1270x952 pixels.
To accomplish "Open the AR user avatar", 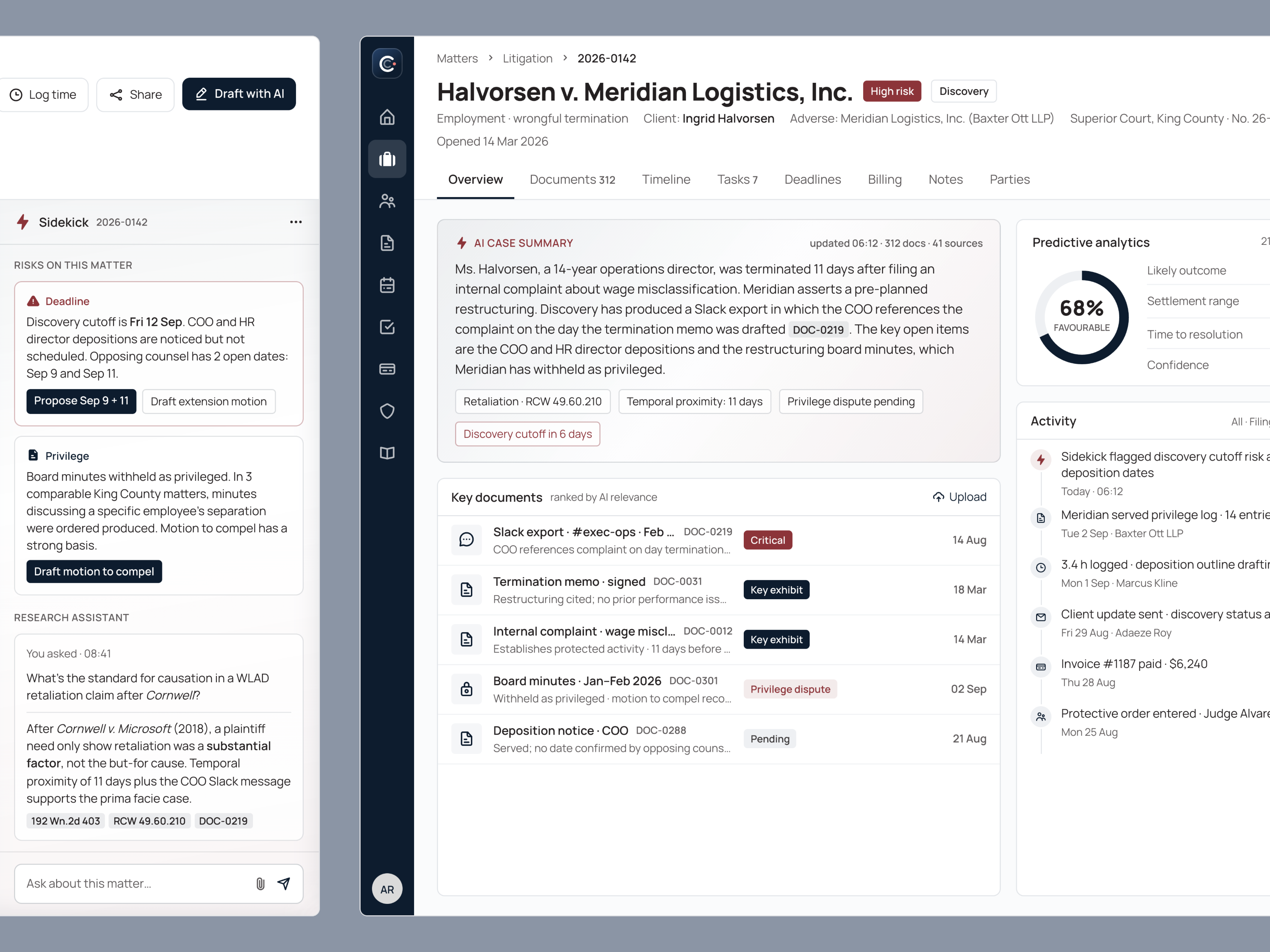I will [x=387, y=889].
